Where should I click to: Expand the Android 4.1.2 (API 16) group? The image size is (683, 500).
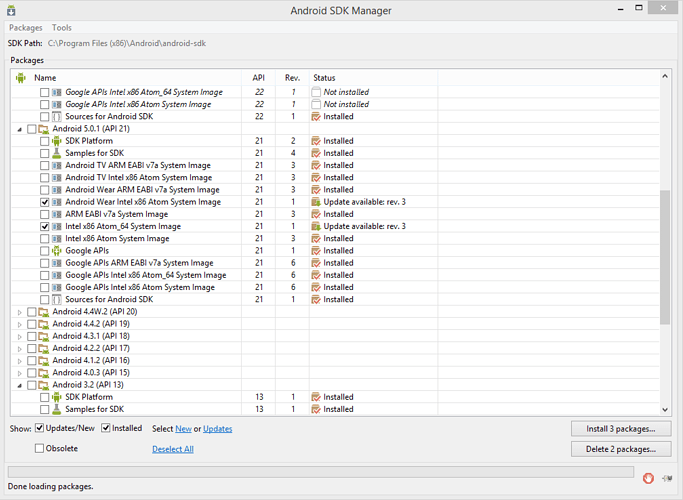(20, 361)
